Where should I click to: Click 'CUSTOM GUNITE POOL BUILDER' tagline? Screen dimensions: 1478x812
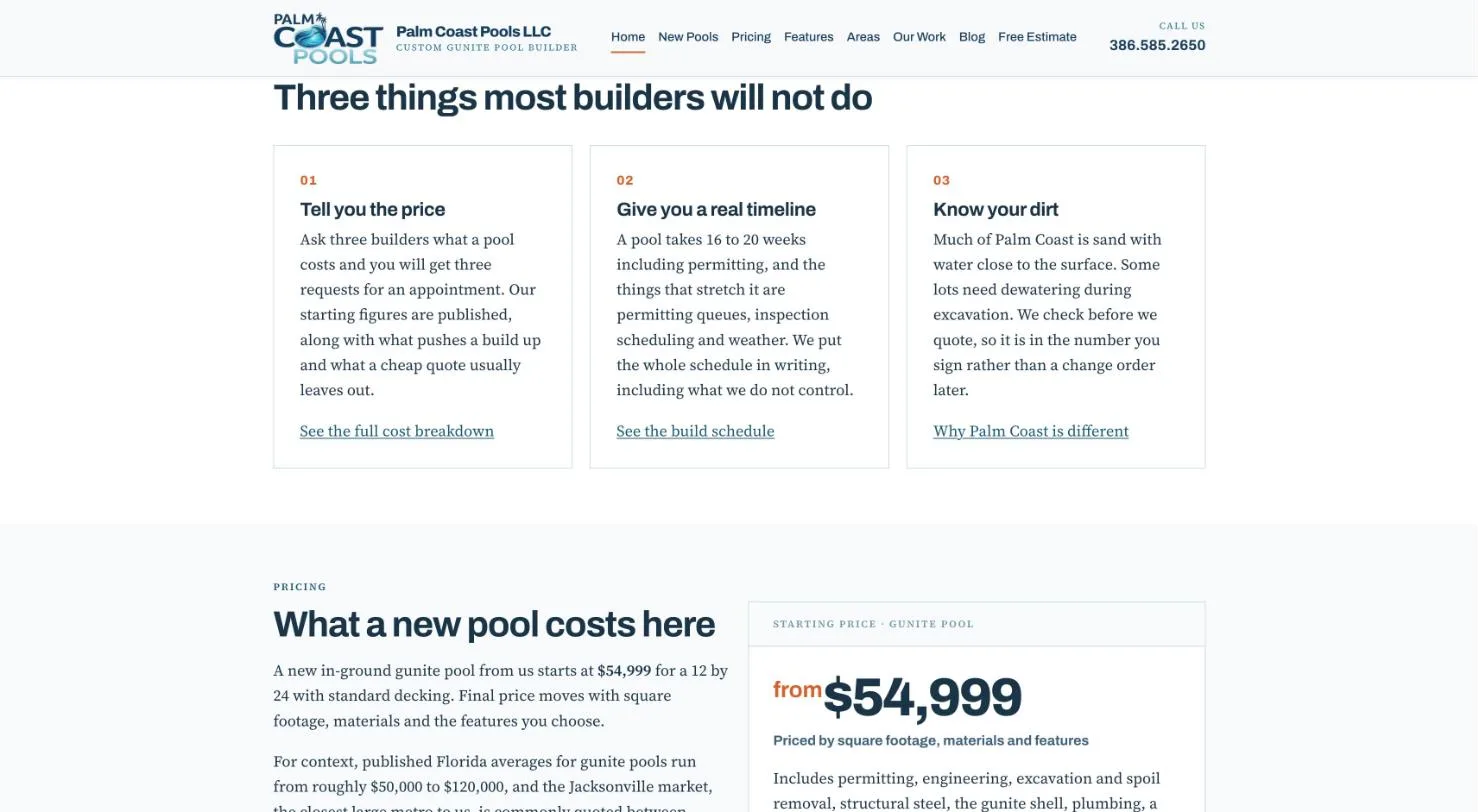click(x=487, y=48)
